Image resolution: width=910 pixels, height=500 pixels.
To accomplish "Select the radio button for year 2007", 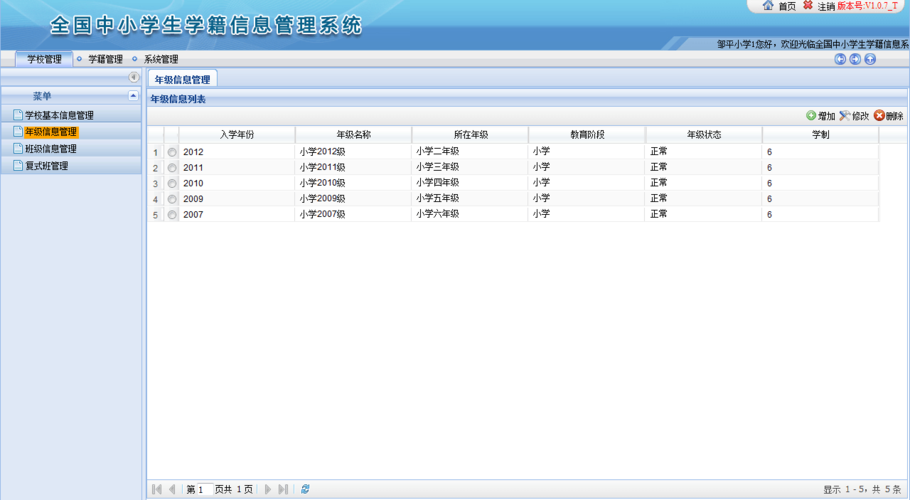I will (172, 215).
